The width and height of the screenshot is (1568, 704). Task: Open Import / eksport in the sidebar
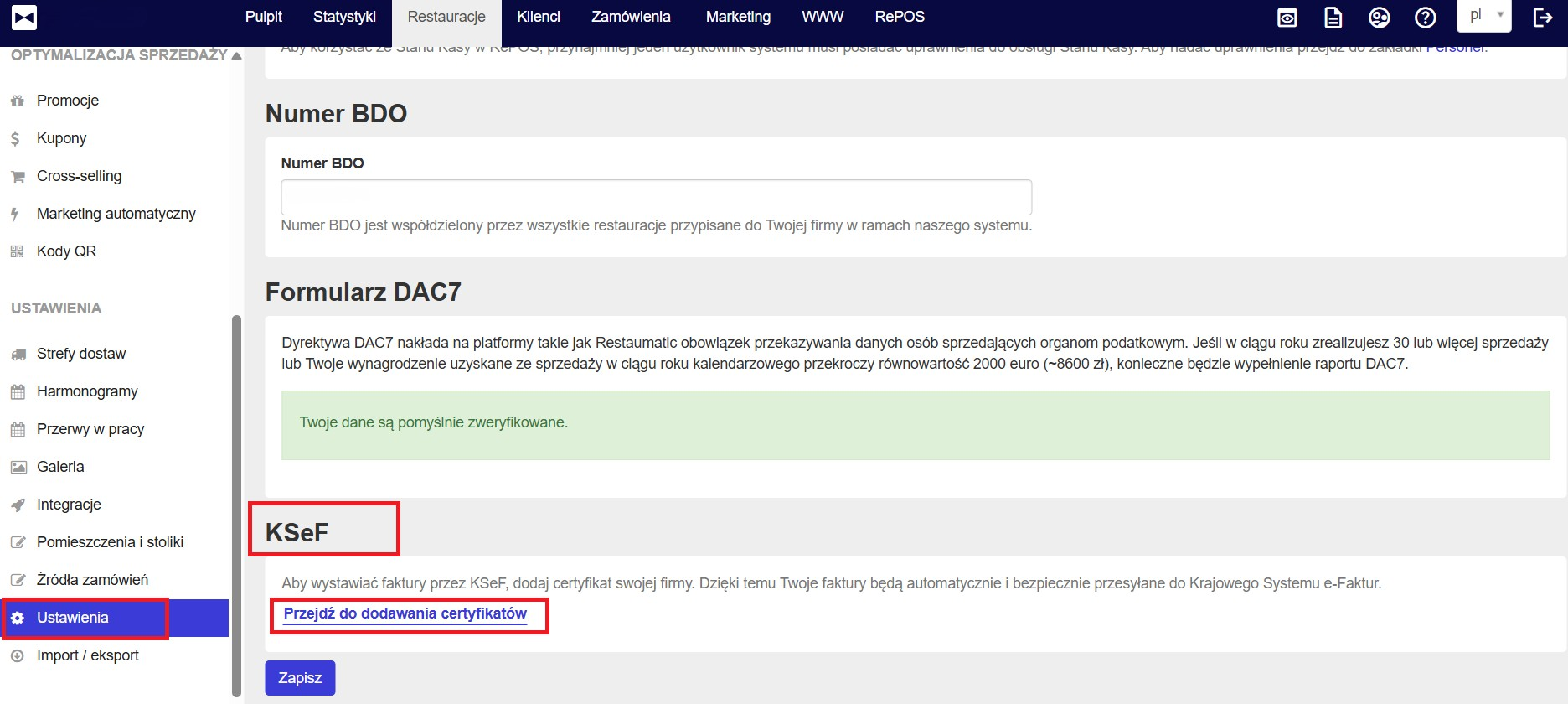click(88, 655)
